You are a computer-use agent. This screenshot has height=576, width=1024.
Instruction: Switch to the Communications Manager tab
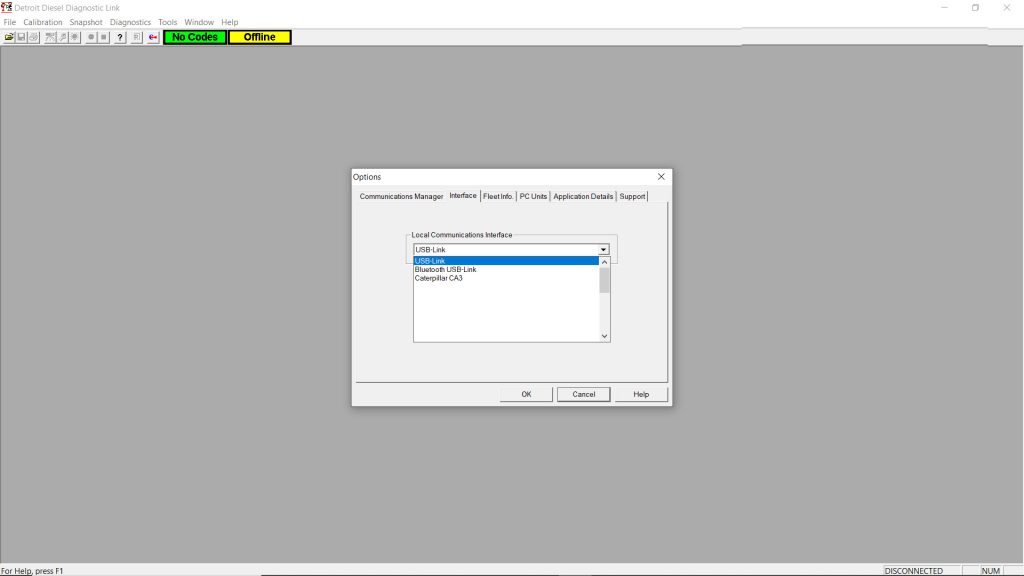click(x=400, y=196)
